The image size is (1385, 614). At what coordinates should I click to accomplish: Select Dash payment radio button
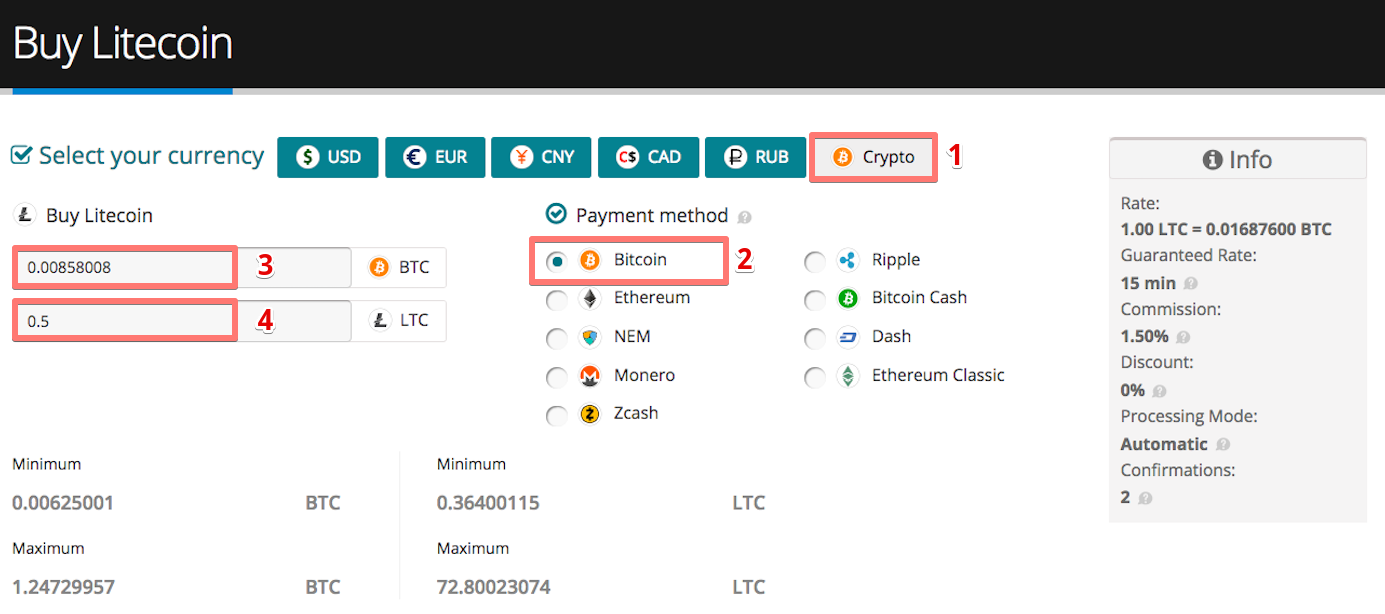click(815, 338)
